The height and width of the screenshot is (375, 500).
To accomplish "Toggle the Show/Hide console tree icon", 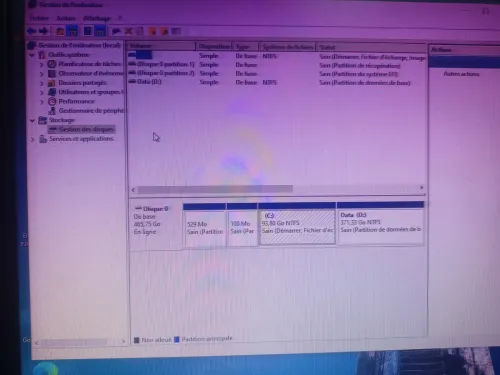I will click(x=72, y=31).
